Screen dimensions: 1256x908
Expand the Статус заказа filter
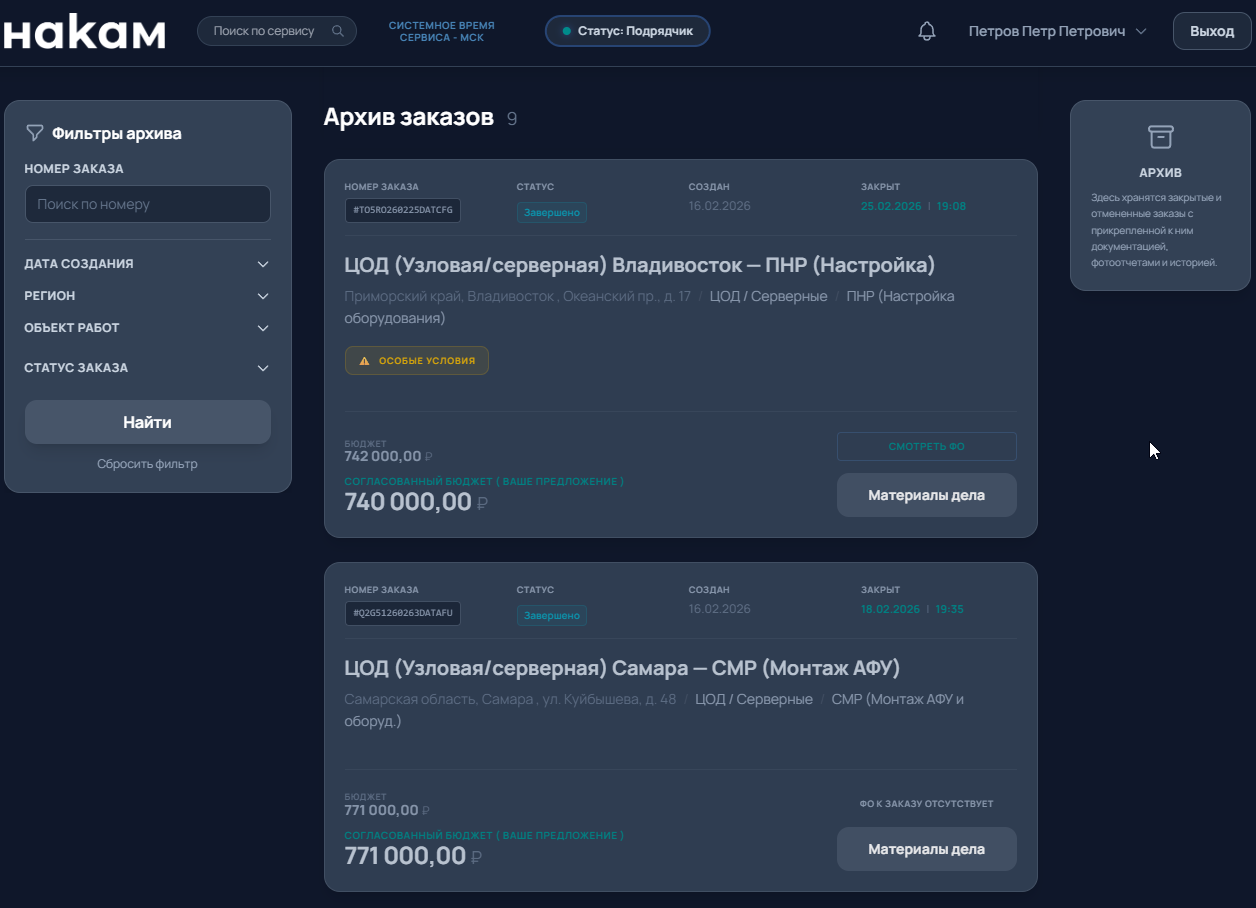pyautogui.click(x=148, y=368)
